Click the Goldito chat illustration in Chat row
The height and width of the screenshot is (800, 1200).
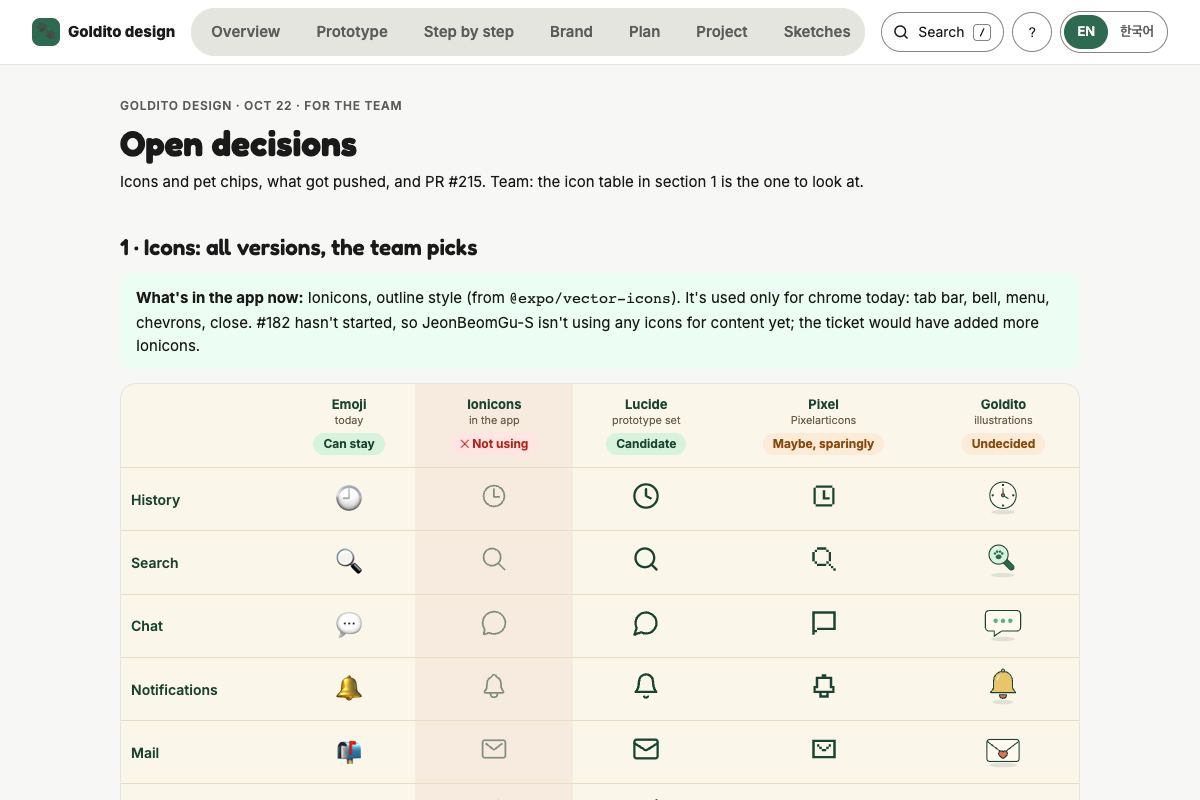click(x=1003, y=624)
